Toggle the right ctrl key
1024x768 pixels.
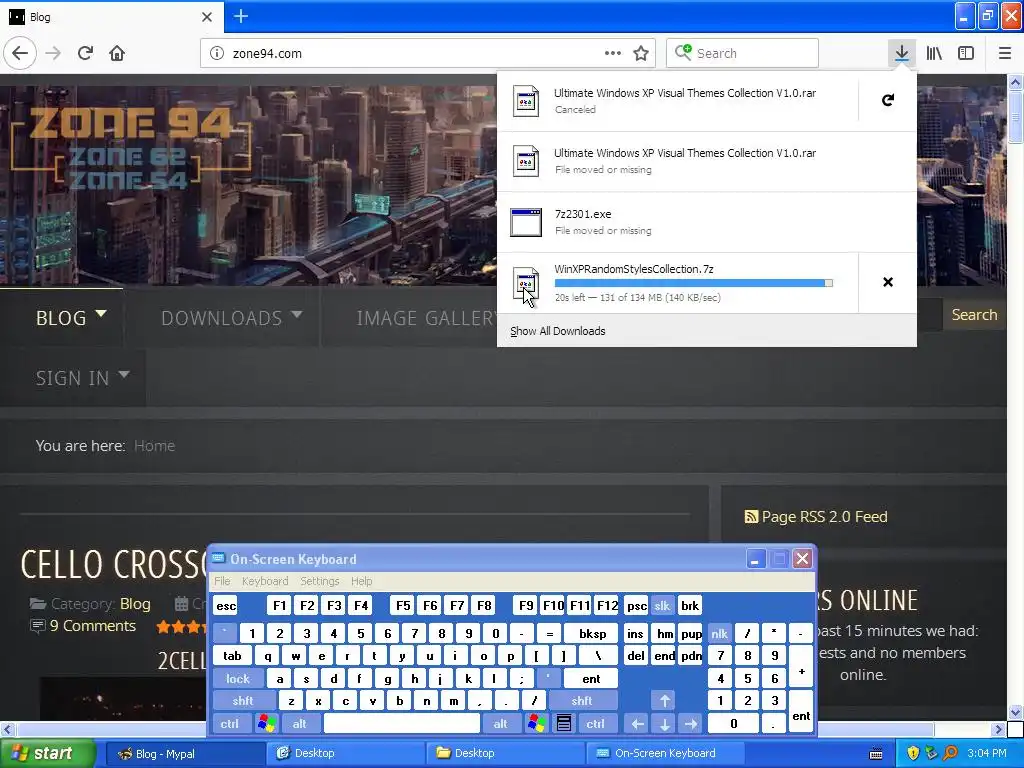point(595,724)
